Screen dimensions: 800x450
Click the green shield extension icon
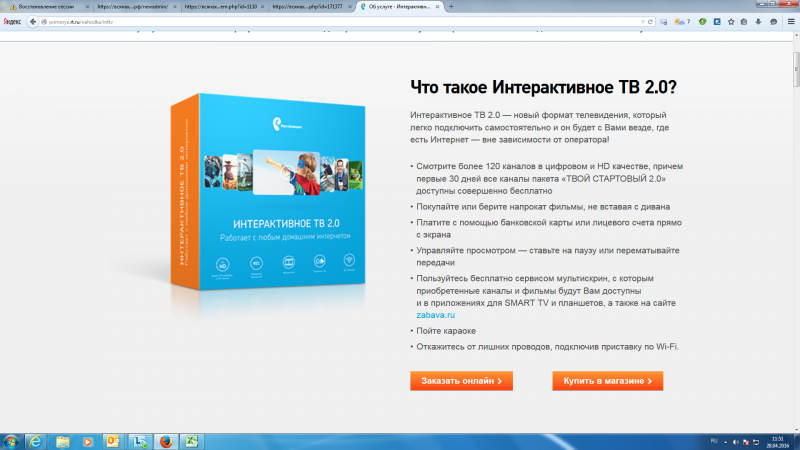click(x=703, y=20)
